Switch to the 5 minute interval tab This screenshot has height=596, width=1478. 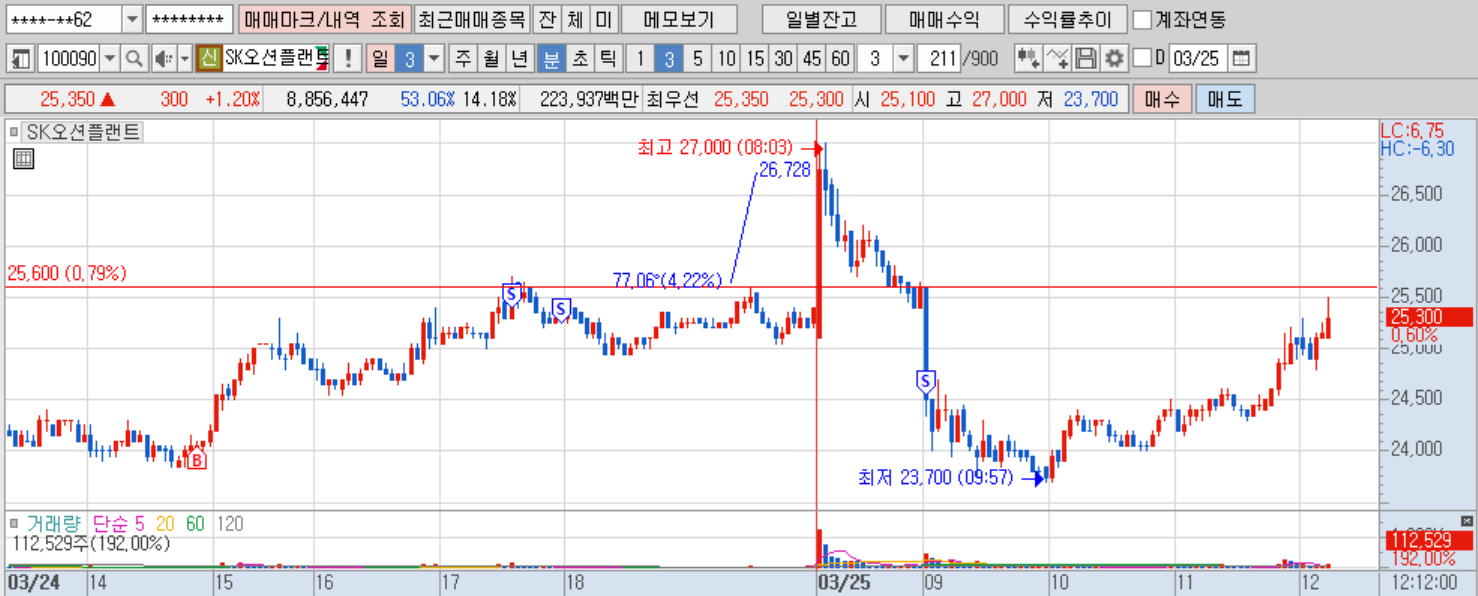(x=697, y=58)
